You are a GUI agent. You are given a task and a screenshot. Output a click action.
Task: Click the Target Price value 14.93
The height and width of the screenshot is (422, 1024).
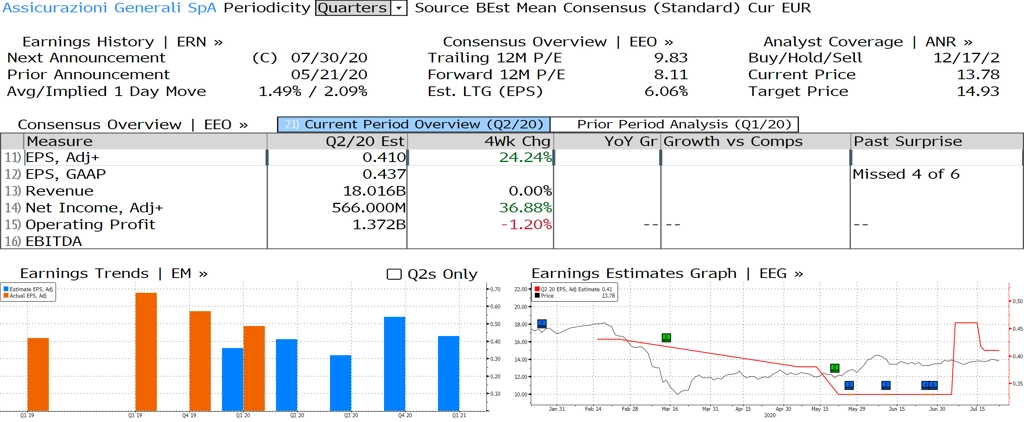click(x=976, y=91)
